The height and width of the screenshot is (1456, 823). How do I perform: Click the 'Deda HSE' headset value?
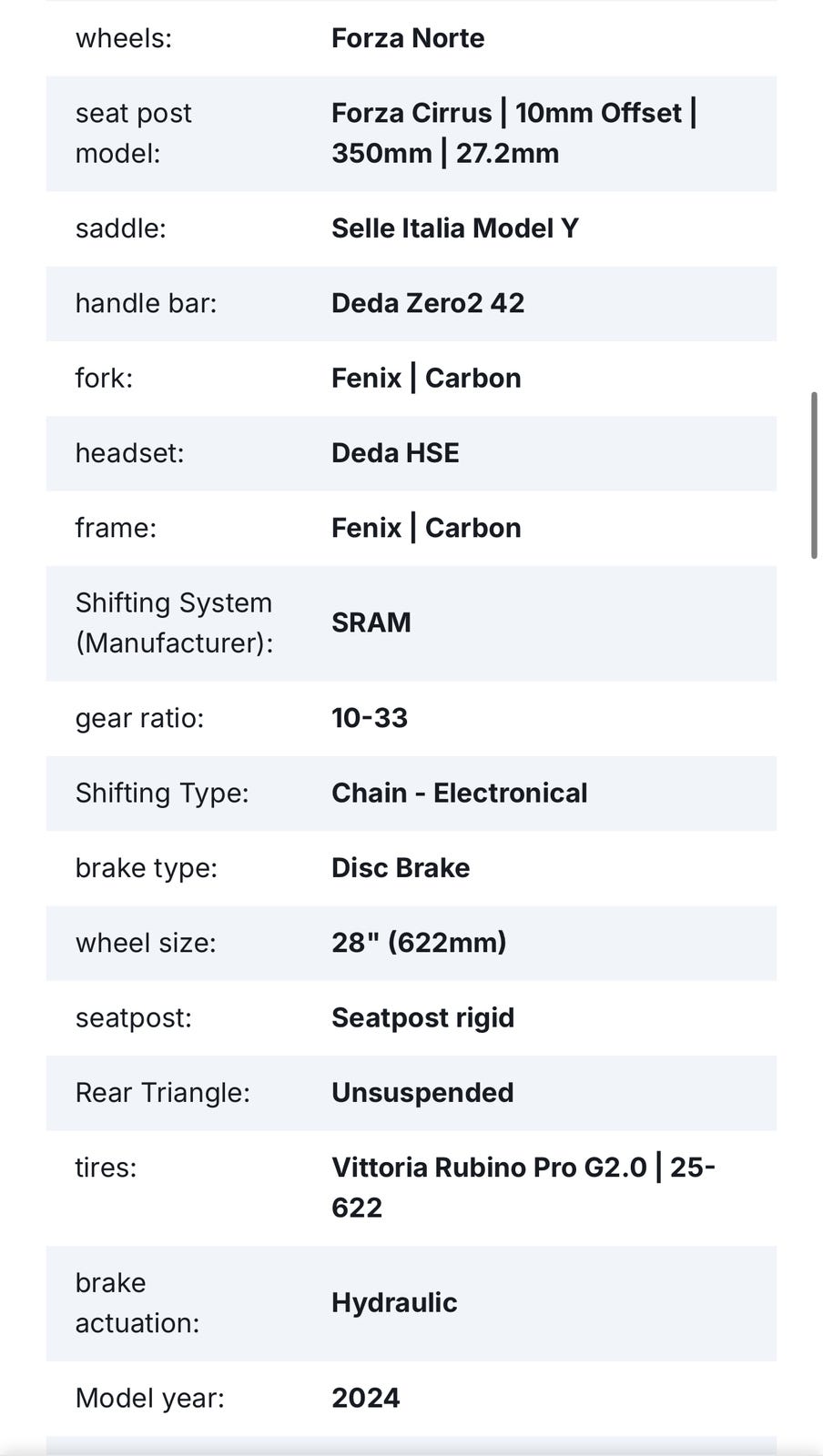pyautogui.click(x=394, y=453)
